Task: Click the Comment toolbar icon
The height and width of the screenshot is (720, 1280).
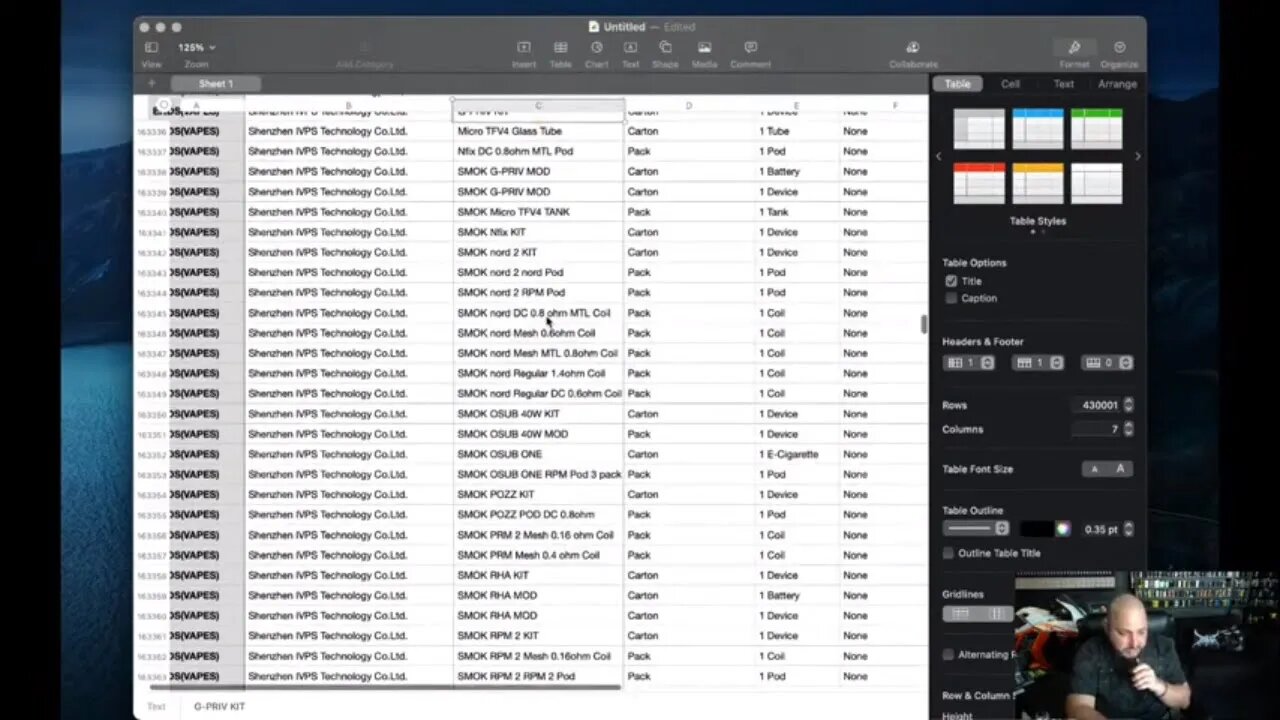Action: pyautogui.click(x=750, y=47)
